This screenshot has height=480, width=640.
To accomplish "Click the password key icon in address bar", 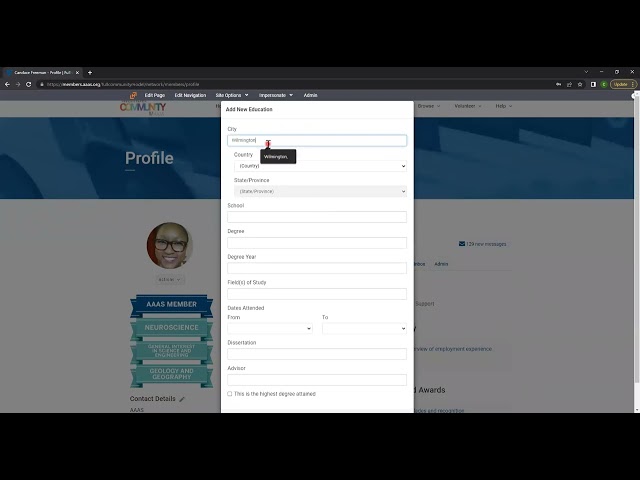I will click(x=558, y=84).
